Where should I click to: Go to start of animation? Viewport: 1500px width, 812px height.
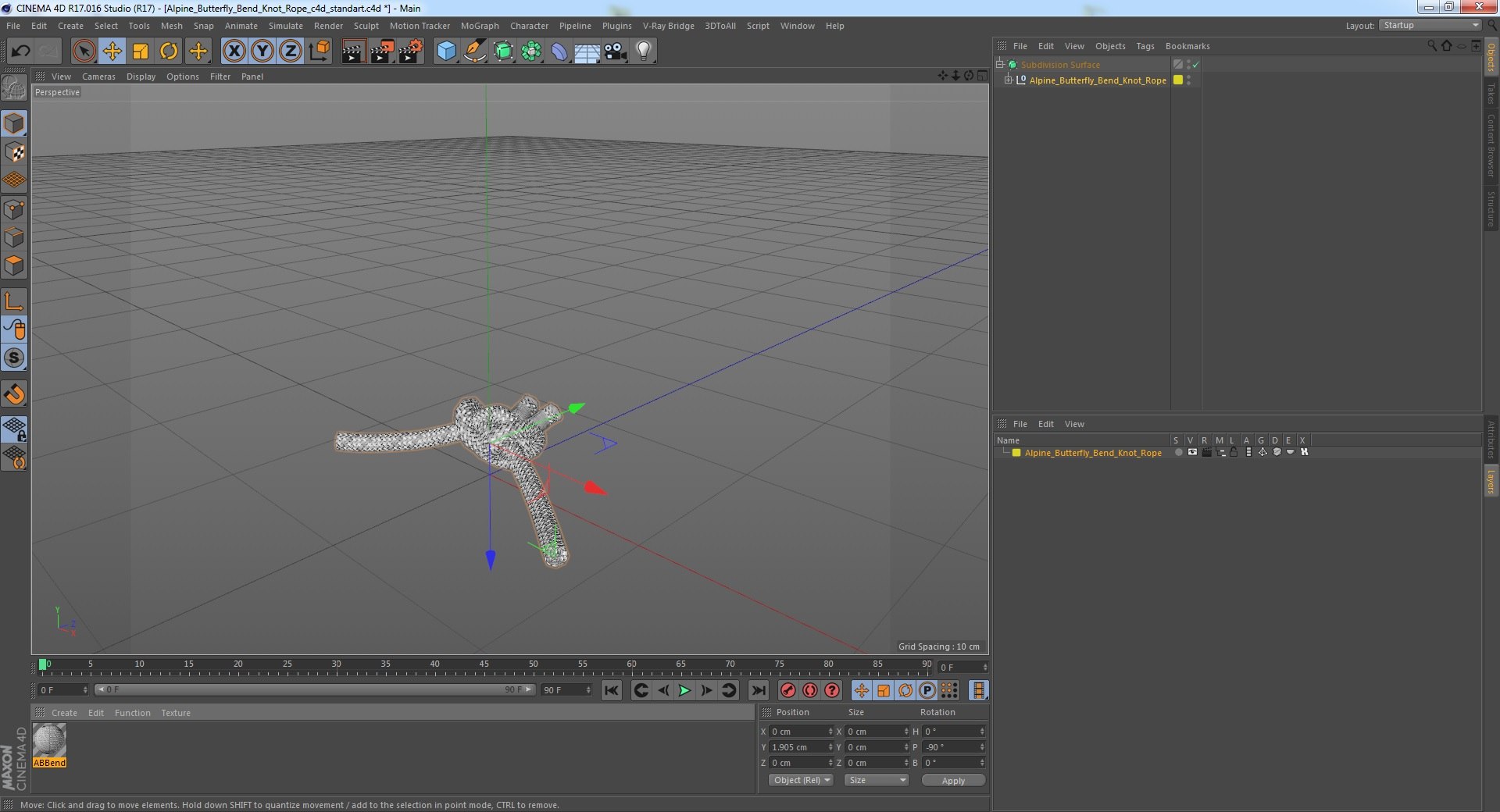611,690
